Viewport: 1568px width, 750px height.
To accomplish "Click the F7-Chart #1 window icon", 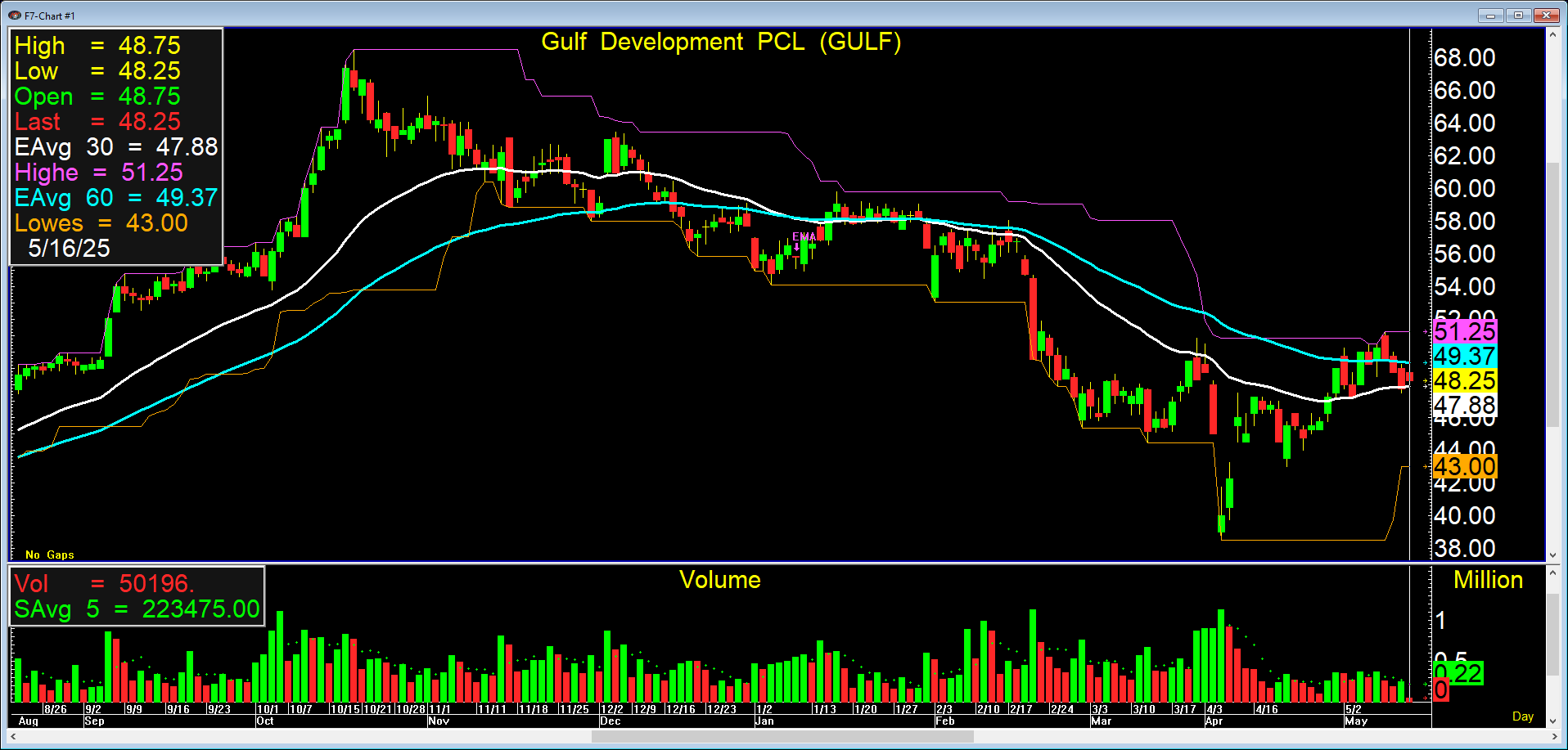I will pos(14,16).
